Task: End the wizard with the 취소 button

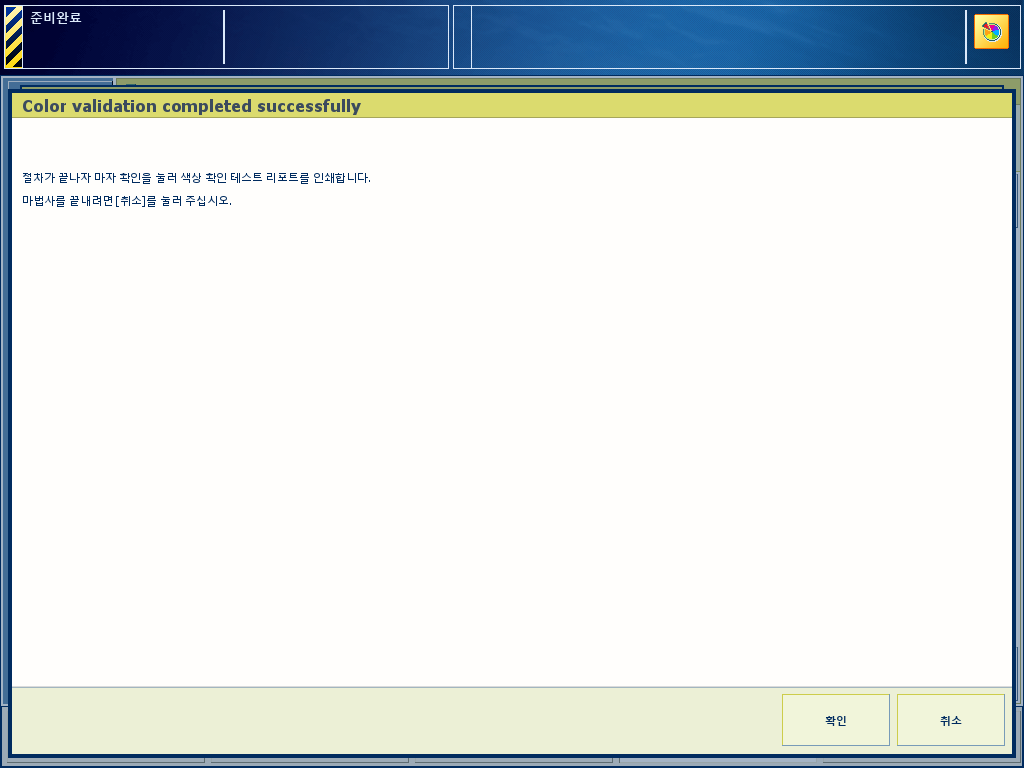Action: coord(951,720)
